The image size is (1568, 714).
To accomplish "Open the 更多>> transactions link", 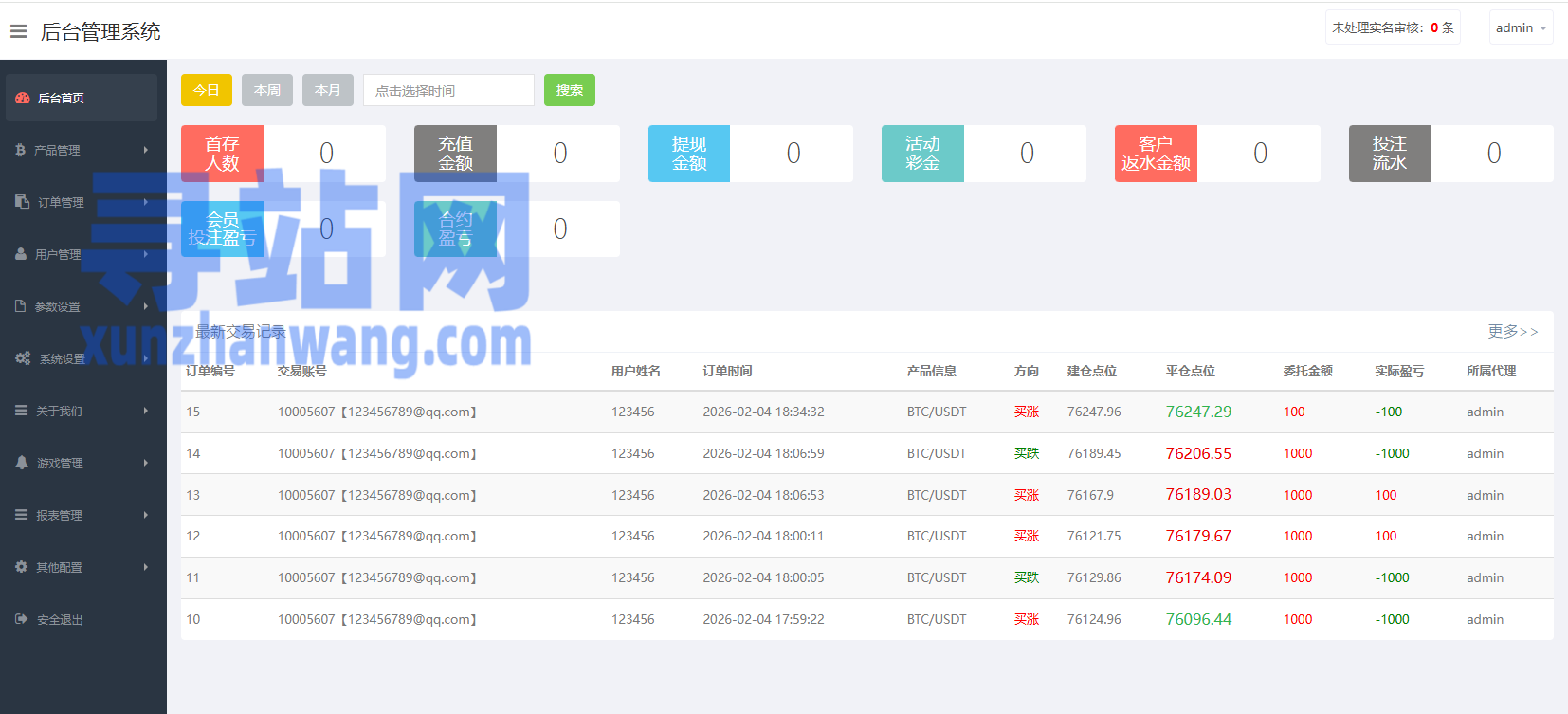I will (1512, 331).
